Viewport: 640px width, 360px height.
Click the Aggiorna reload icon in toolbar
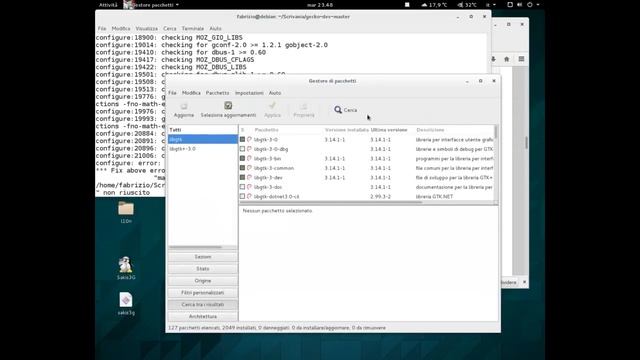[184, 106]
